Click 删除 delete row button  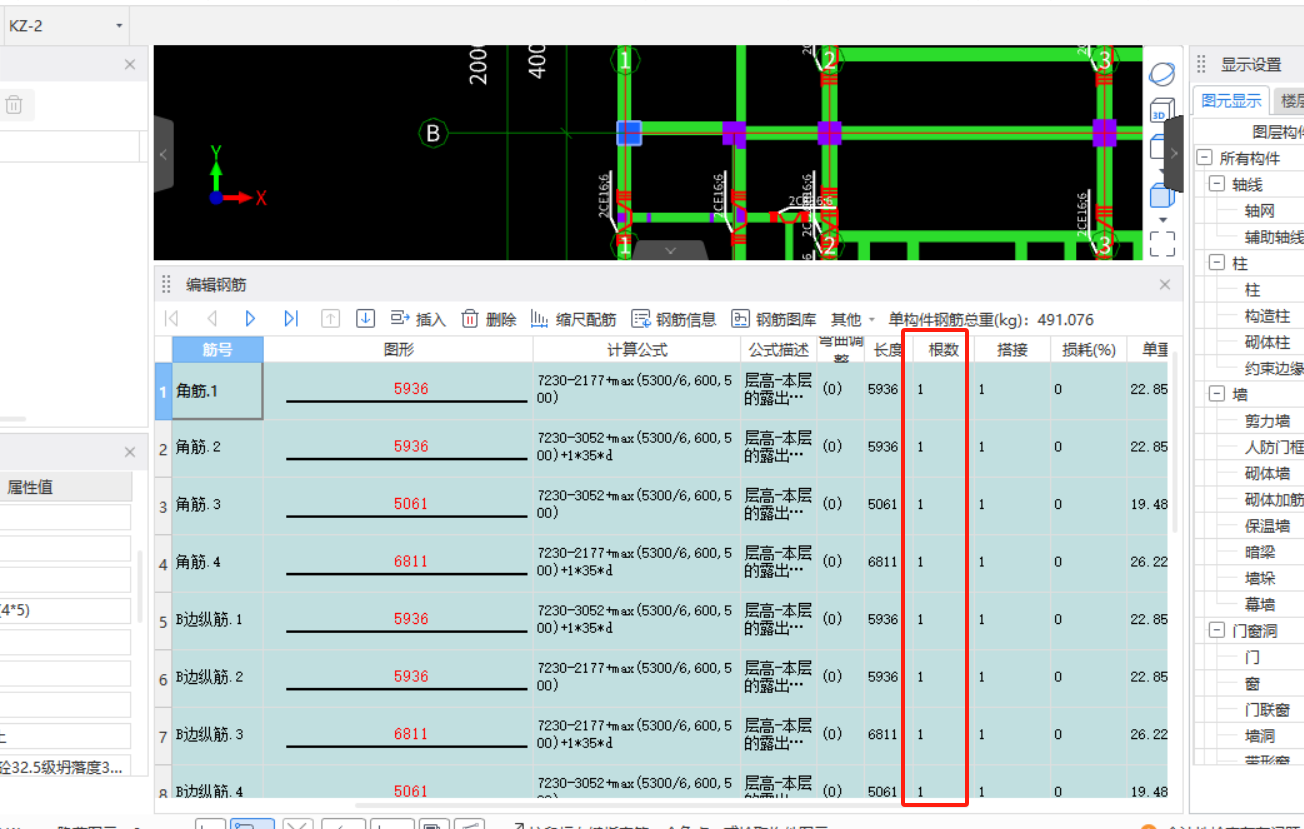tap(489, 319)
